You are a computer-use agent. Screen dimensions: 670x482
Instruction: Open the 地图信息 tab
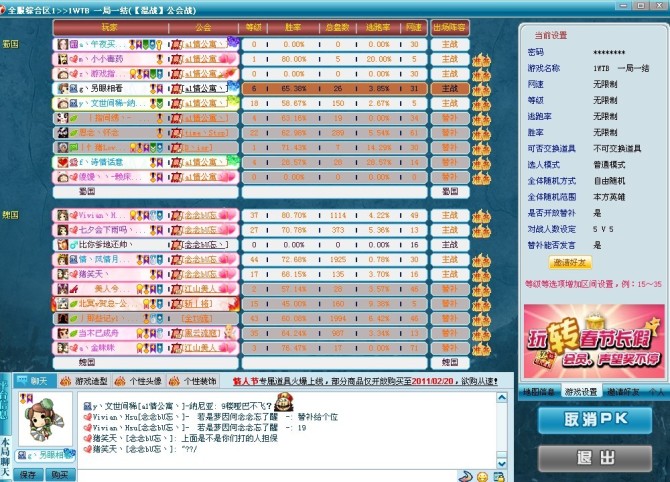pyautogui.click(x=539, y=391)
